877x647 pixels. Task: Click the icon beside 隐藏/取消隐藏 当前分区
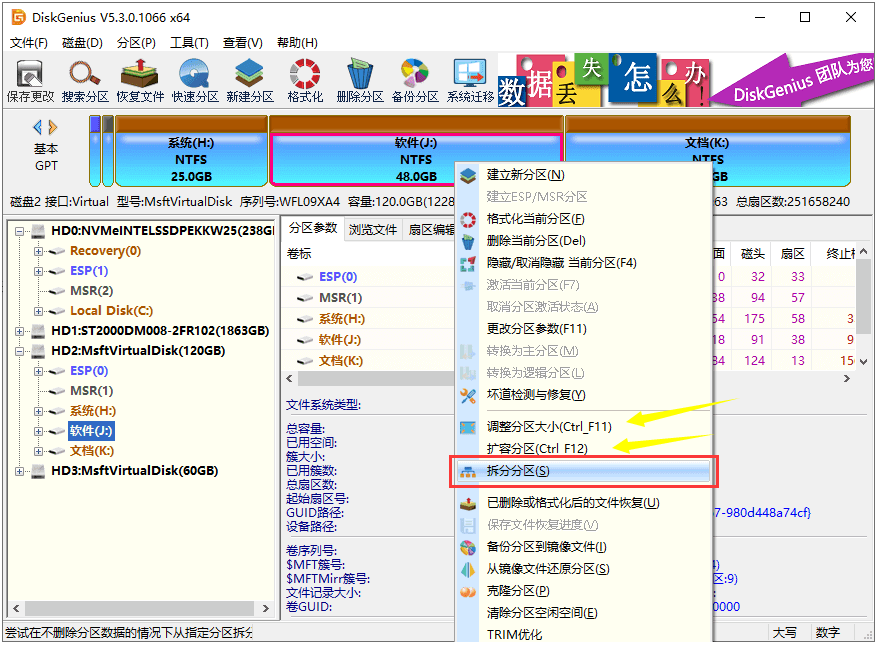[468, 263]
